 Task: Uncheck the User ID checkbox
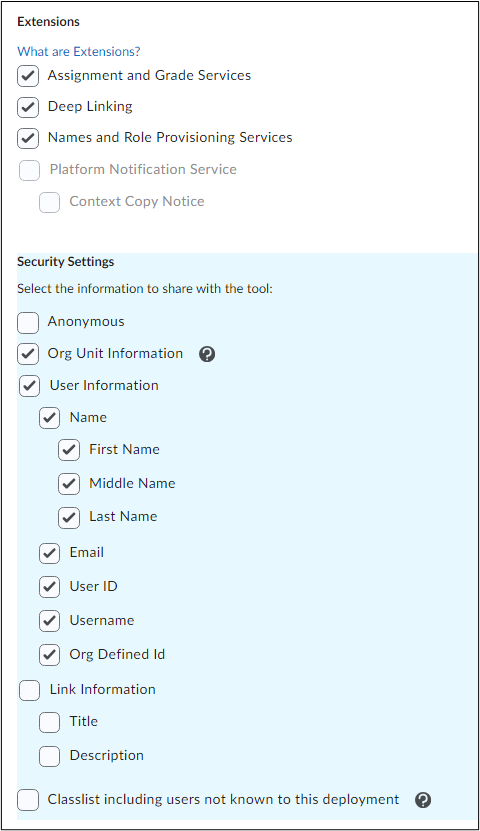pyautogui.click(x=49, y=587)
